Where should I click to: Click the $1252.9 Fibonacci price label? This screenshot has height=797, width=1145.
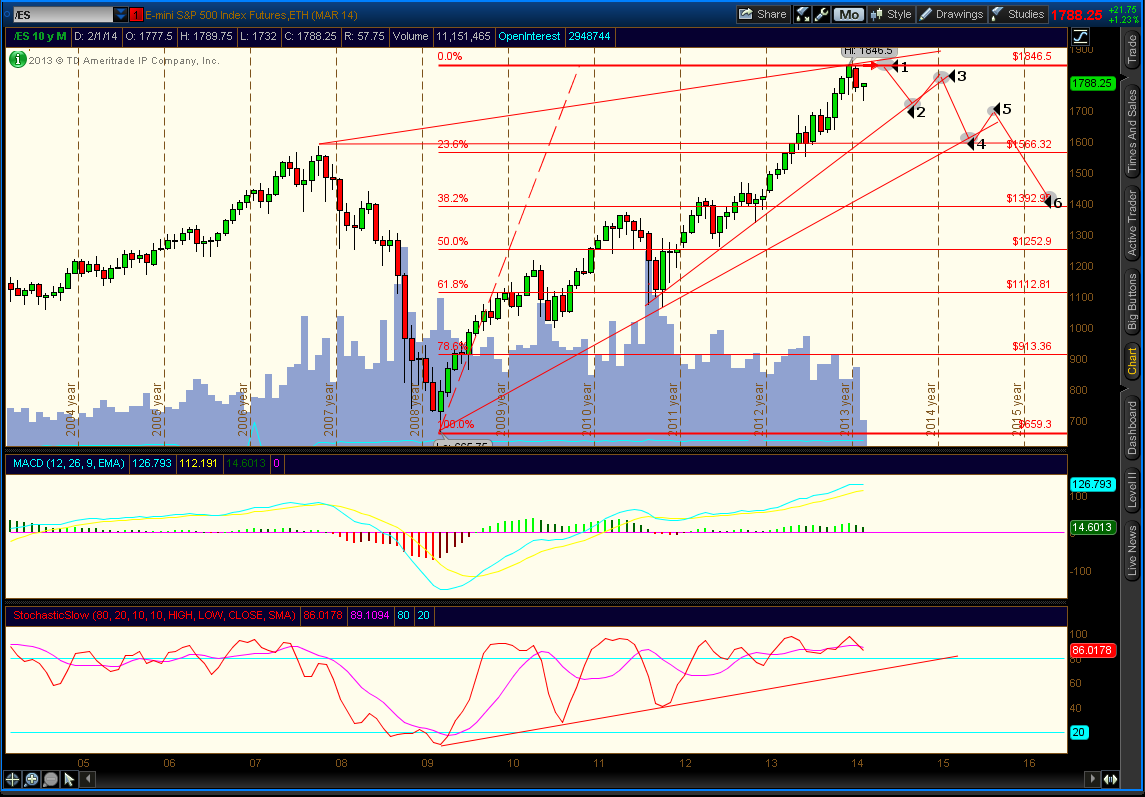point(1032,241)
